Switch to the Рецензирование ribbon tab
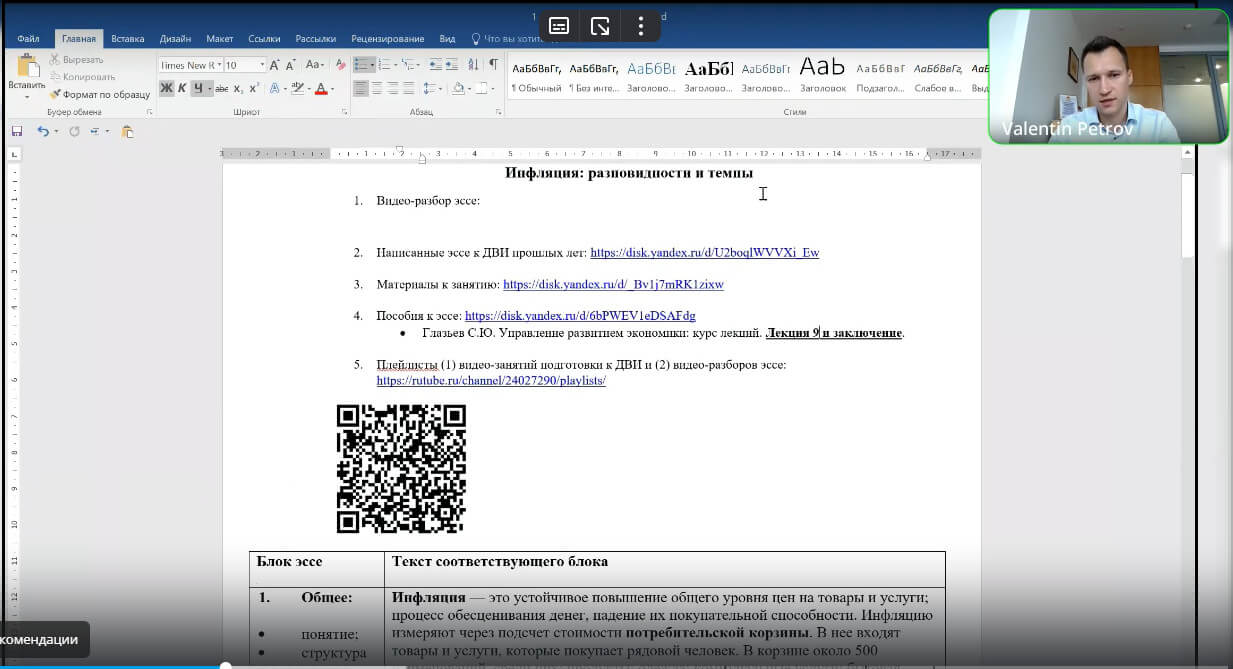 click(388, 39)
